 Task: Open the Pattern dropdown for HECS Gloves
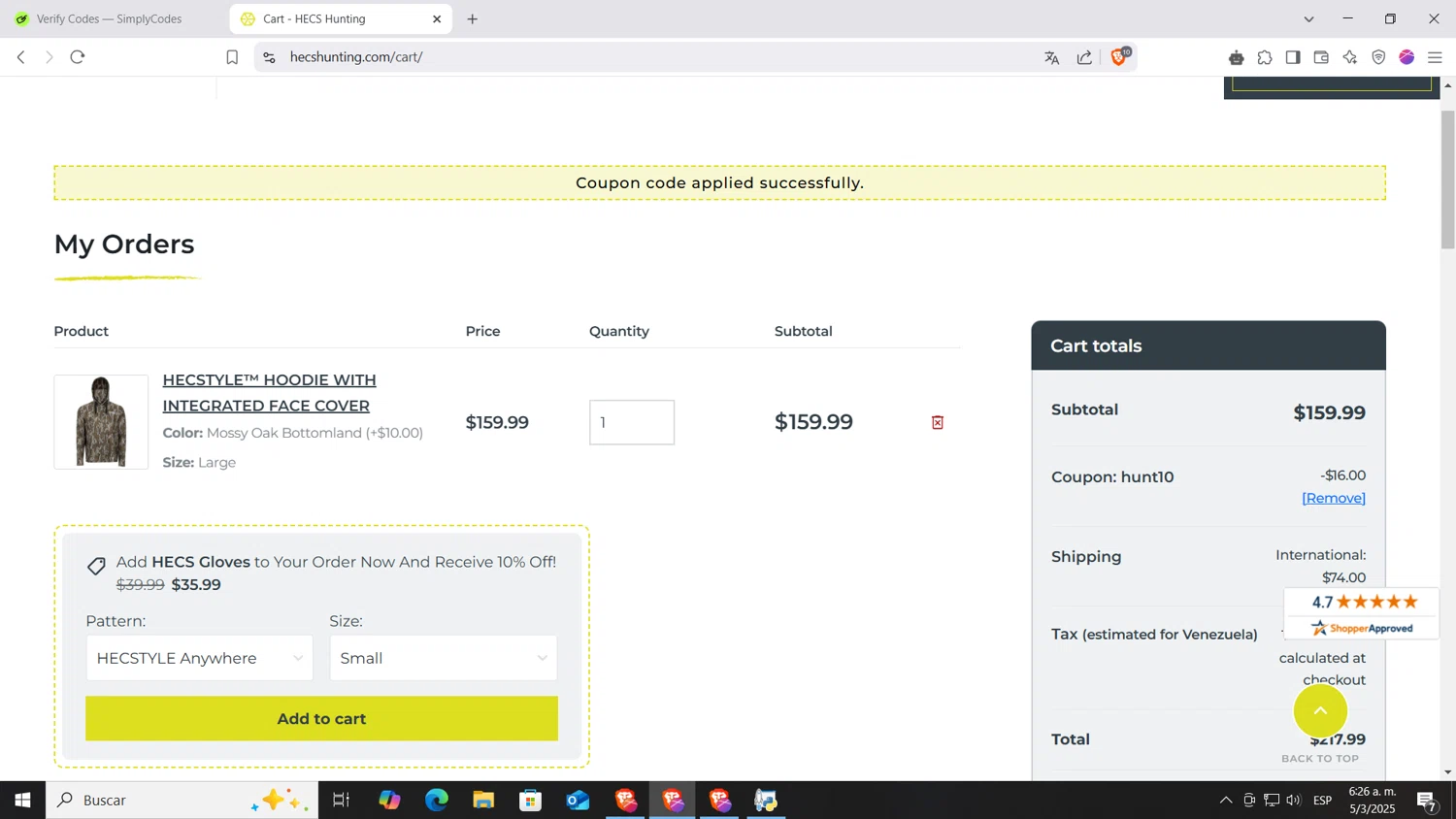[x=200, y=658]
